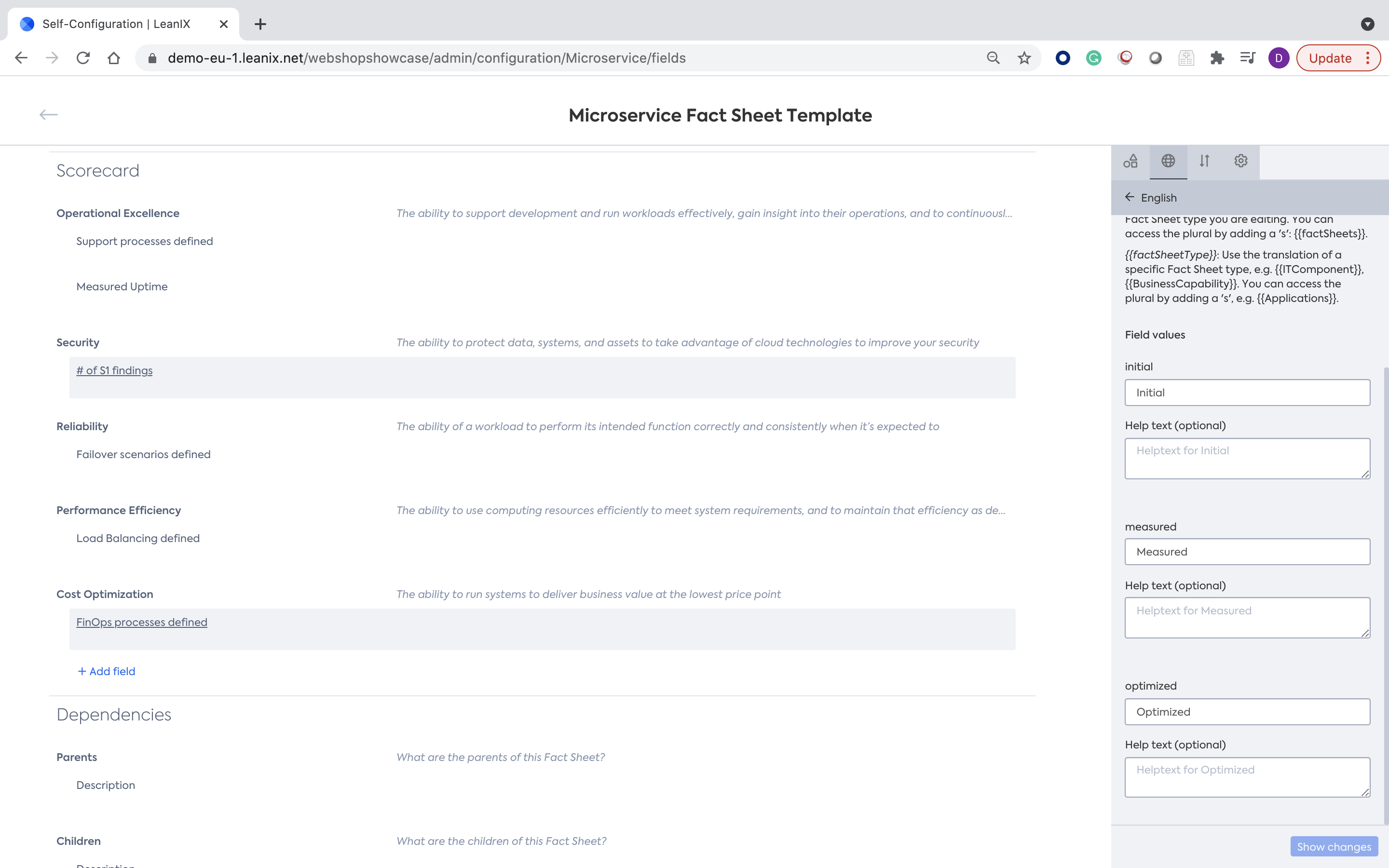The image size is (1389, 868).
Task: Select the # of S1 findings field
Action: (x=114, y=371)
